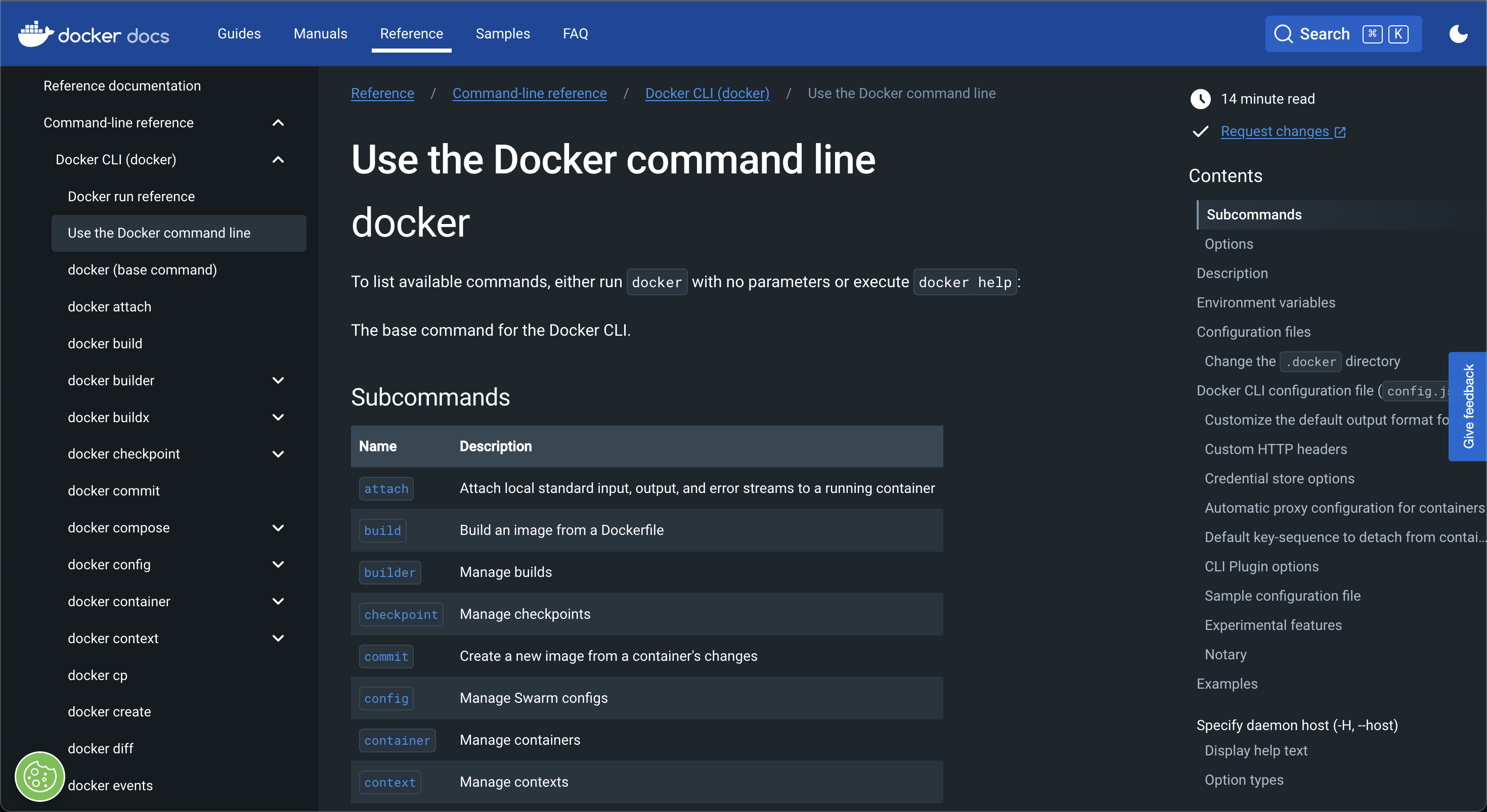
Task: Collapse the Docker CLI (docker) section
Action: (x=278, y=159)
